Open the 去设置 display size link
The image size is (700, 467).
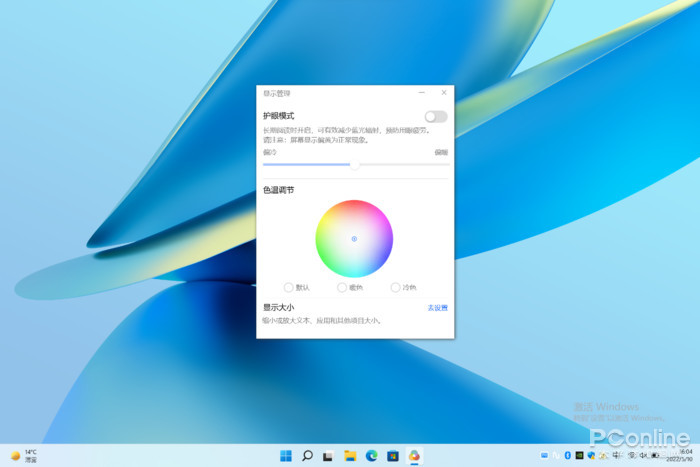coord(438,308)
